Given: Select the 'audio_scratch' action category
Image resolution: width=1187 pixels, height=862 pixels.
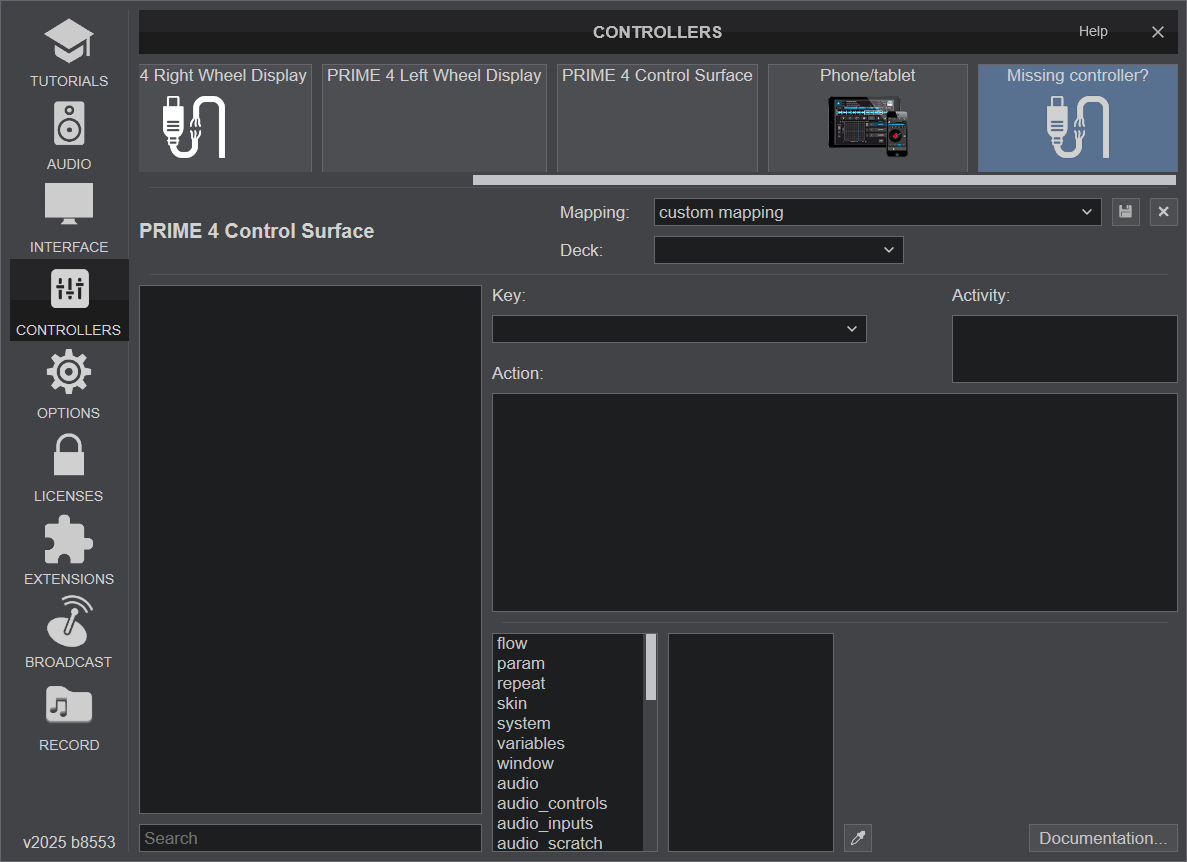Looking at the screenshot, I should pyautogui.click(x=569, y=842).
